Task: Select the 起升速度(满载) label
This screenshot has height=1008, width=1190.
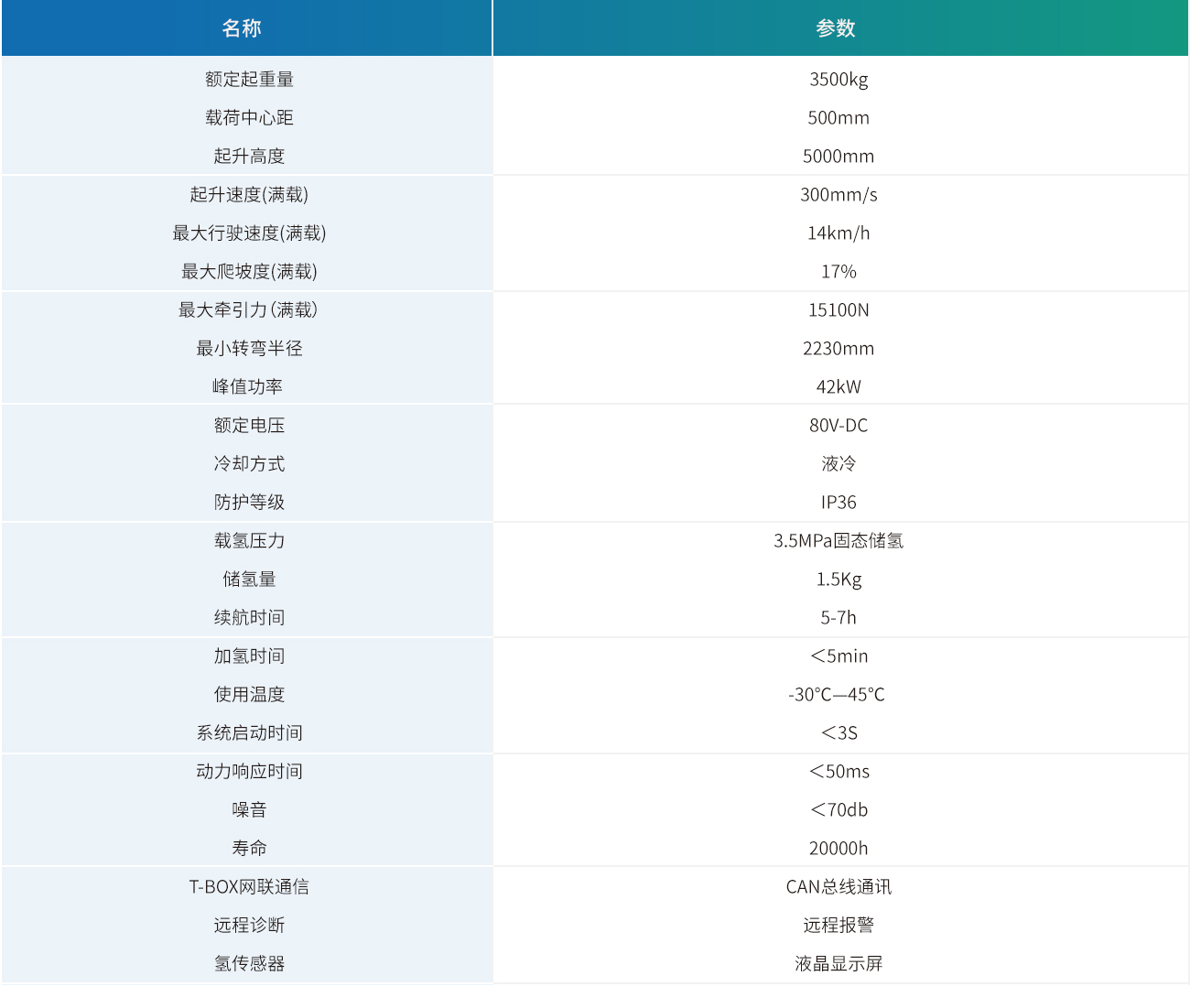Action: [x=249, y=195]
